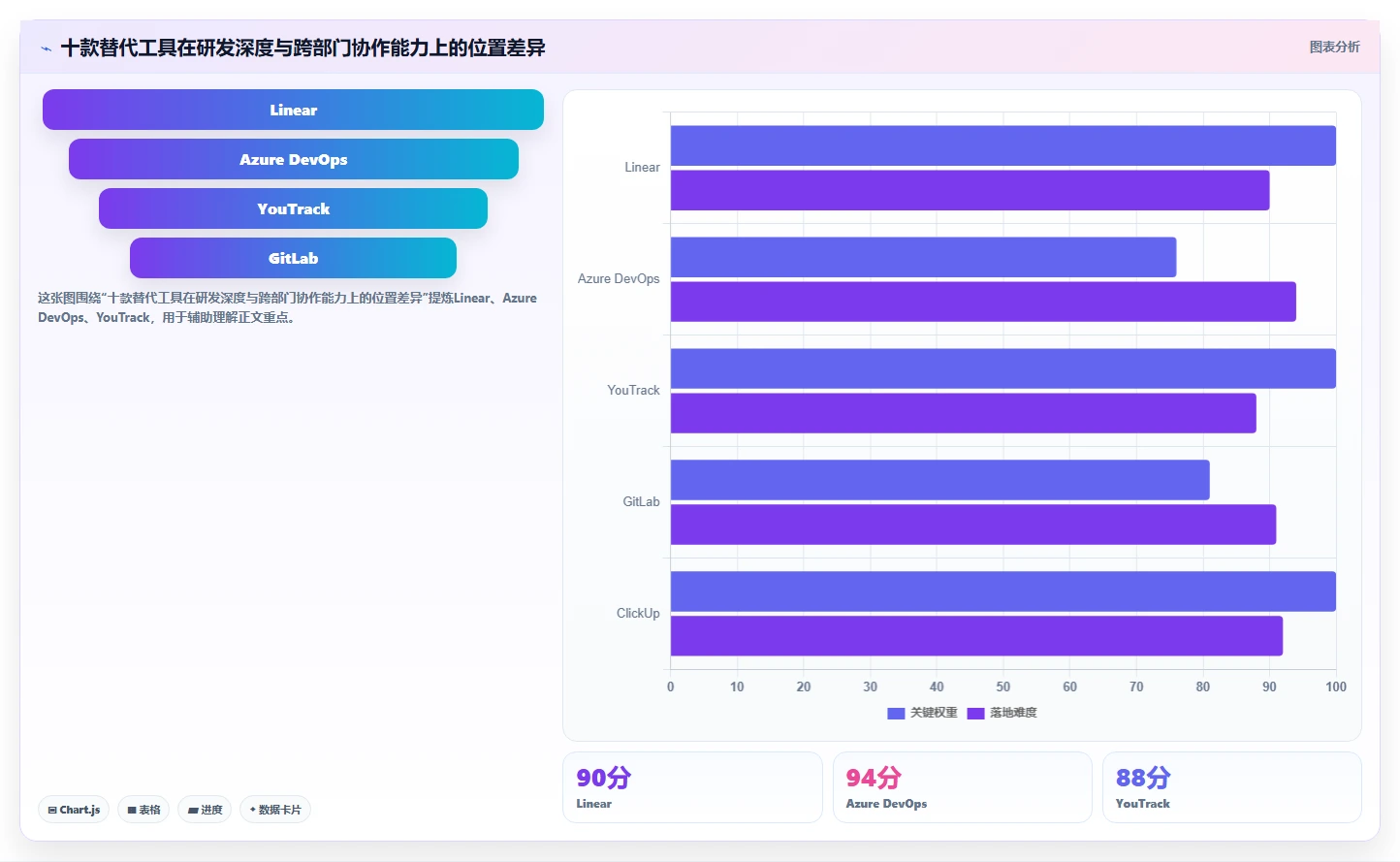This screenshot has width=1400, height=862.
Task: Click the YouTrack blue bar
Action: 1003,368
